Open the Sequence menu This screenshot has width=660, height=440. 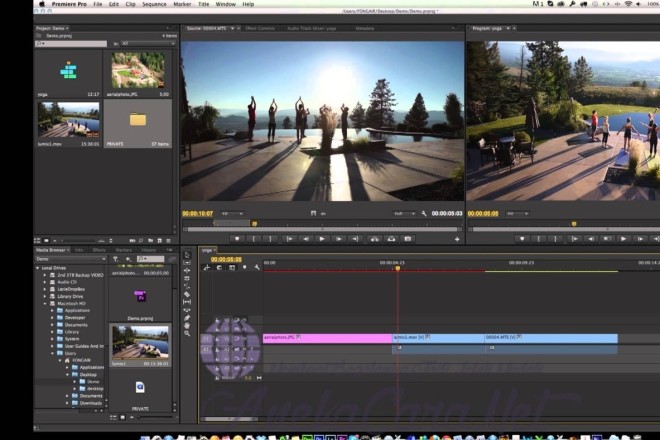[x=154, y=4]
